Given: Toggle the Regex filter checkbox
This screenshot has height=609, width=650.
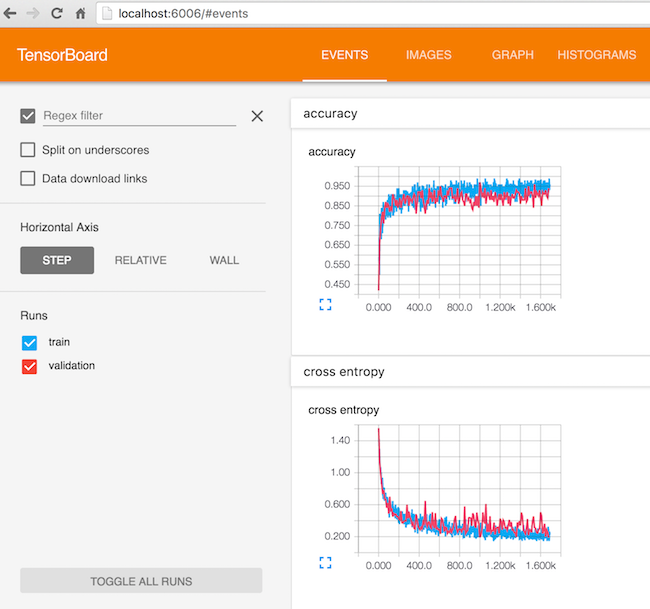Looking at the screenshot, I should pos(28,116).
